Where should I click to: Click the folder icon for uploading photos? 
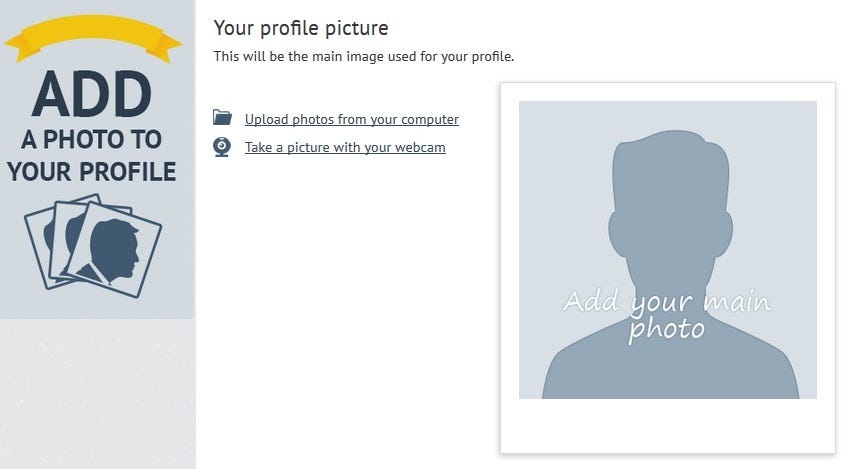[x=222, y=118]
